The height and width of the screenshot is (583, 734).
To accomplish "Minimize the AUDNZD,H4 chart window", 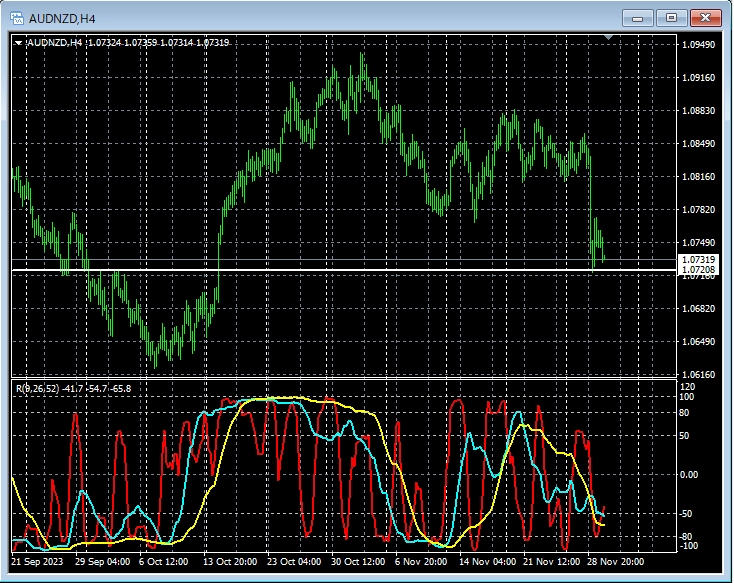I will 637,18.
